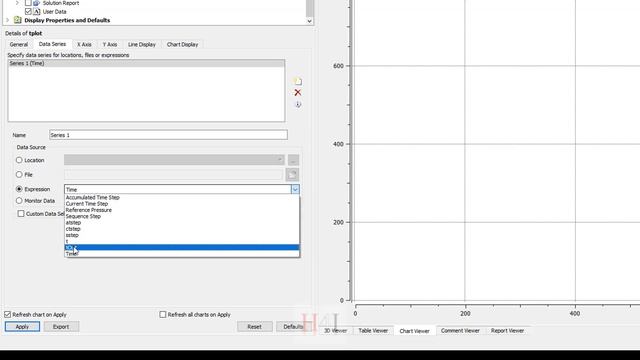640x360 pixels.
Task: Open the location editor ellipsis button
Action: coord(293,160)
